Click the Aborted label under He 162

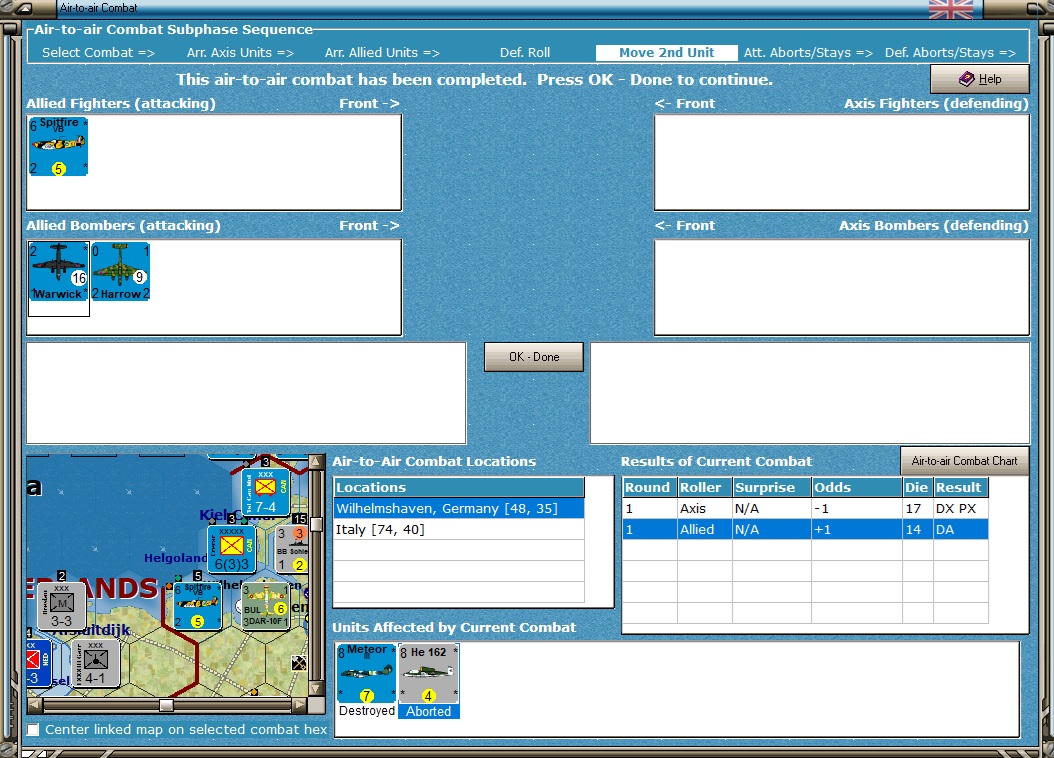(x=429, y=711)
